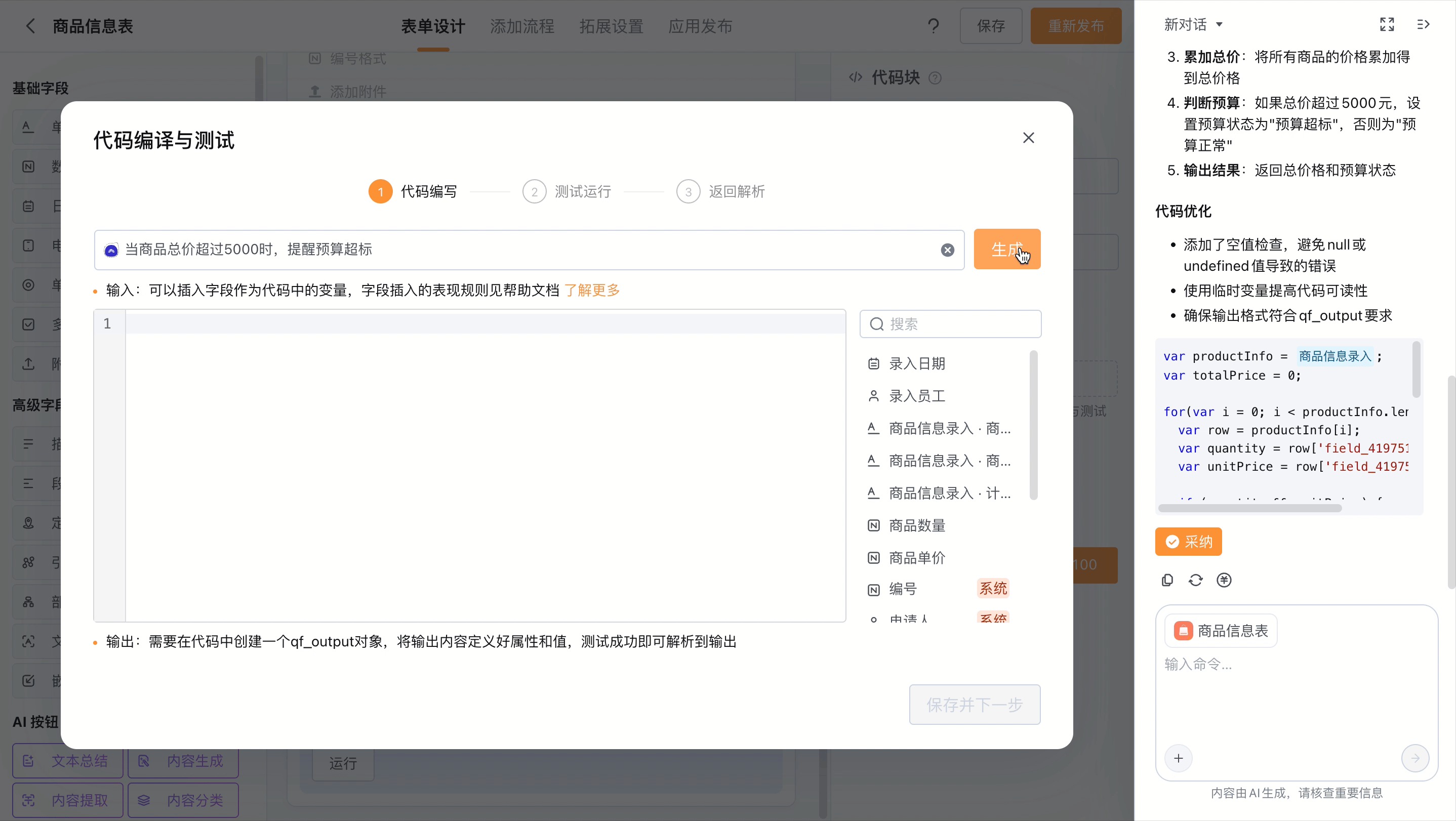Regenerate the AI response with refresh icon
The width and height of the screenshot is (1456, 821).
(1195, 580)
